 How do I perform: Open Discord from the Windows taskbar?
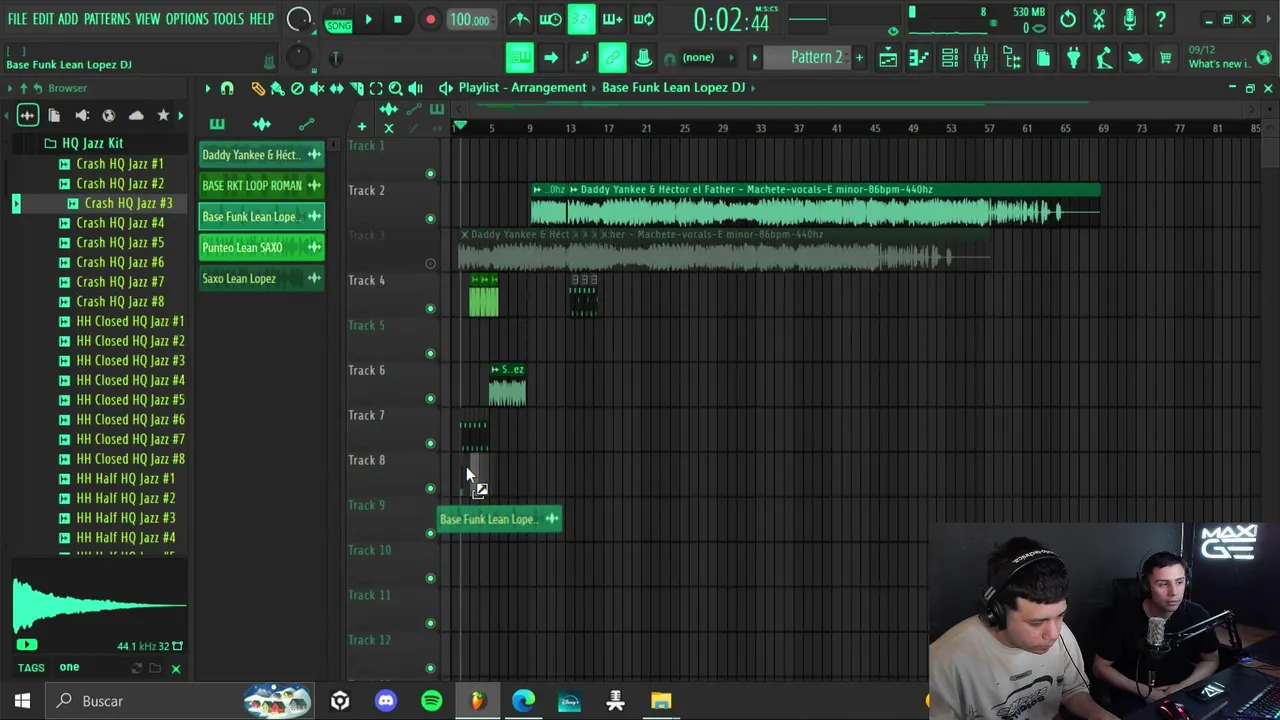[x=386, y=701]
